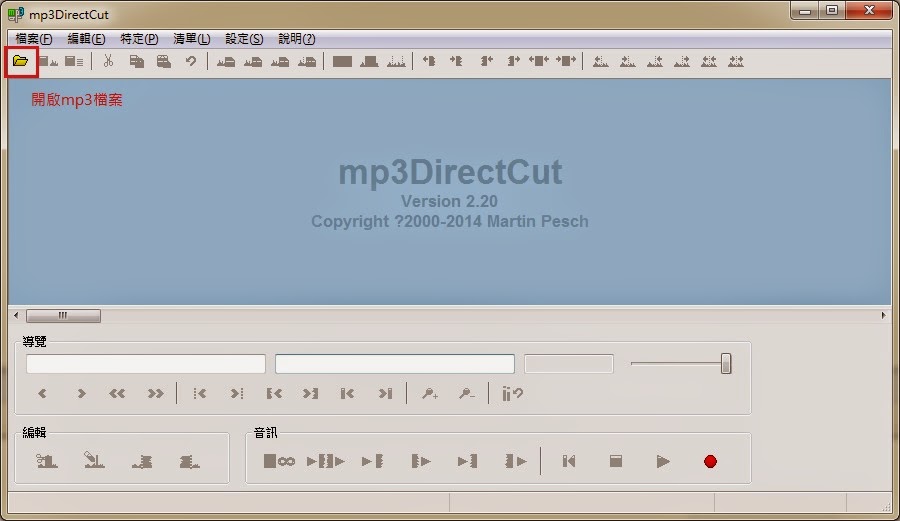900x521 pixels.
Task: Click the Copy icon in top toolbar
Action: pyautogui.click(x=137, y=61)
